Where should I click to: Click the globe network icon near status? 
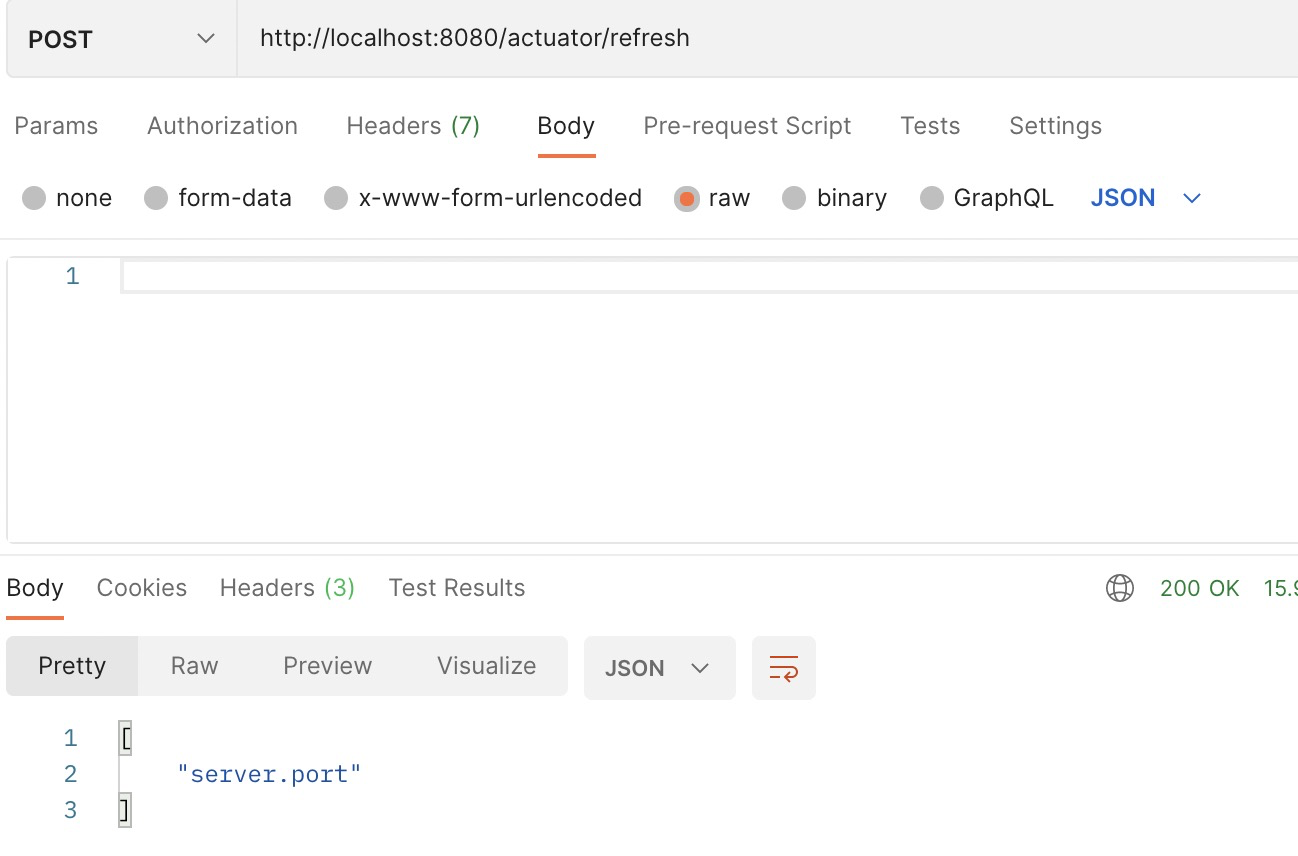click(1120, 588)
